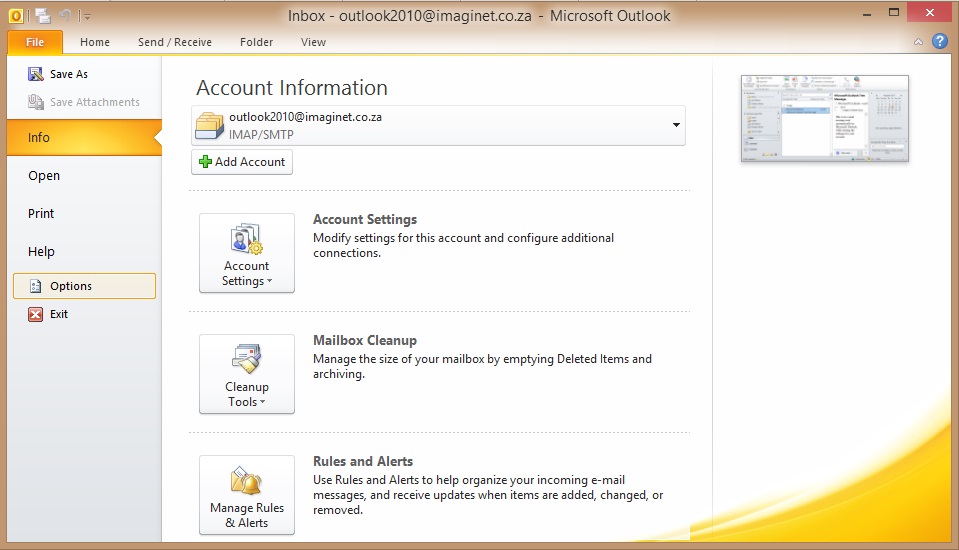The height and width of the screenshot is (550, 959).
Task: Click the Inbox preview thumbnail
Action: [x=824, y=119]
